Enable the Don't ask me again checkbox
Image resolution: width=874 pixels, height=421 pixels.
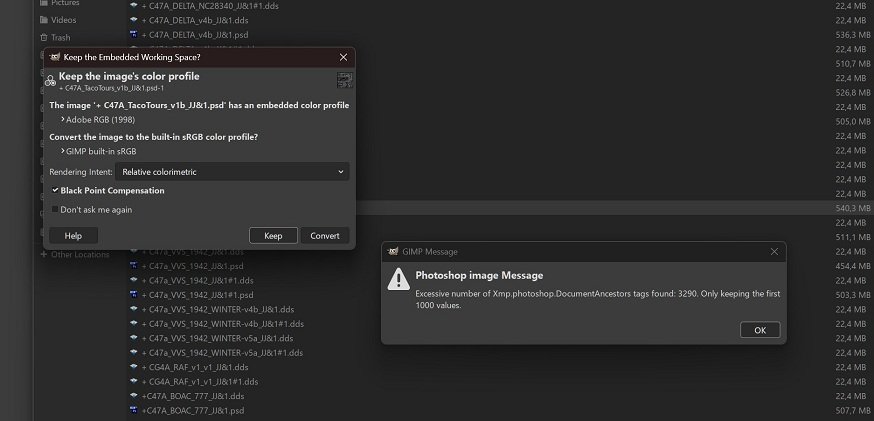55,210
